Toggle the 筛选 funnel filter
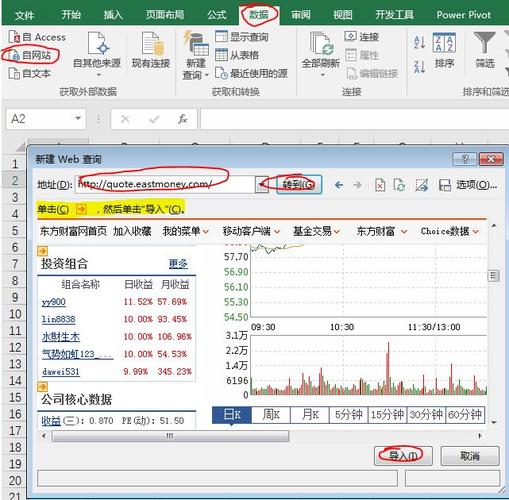 tap(485, 50)
